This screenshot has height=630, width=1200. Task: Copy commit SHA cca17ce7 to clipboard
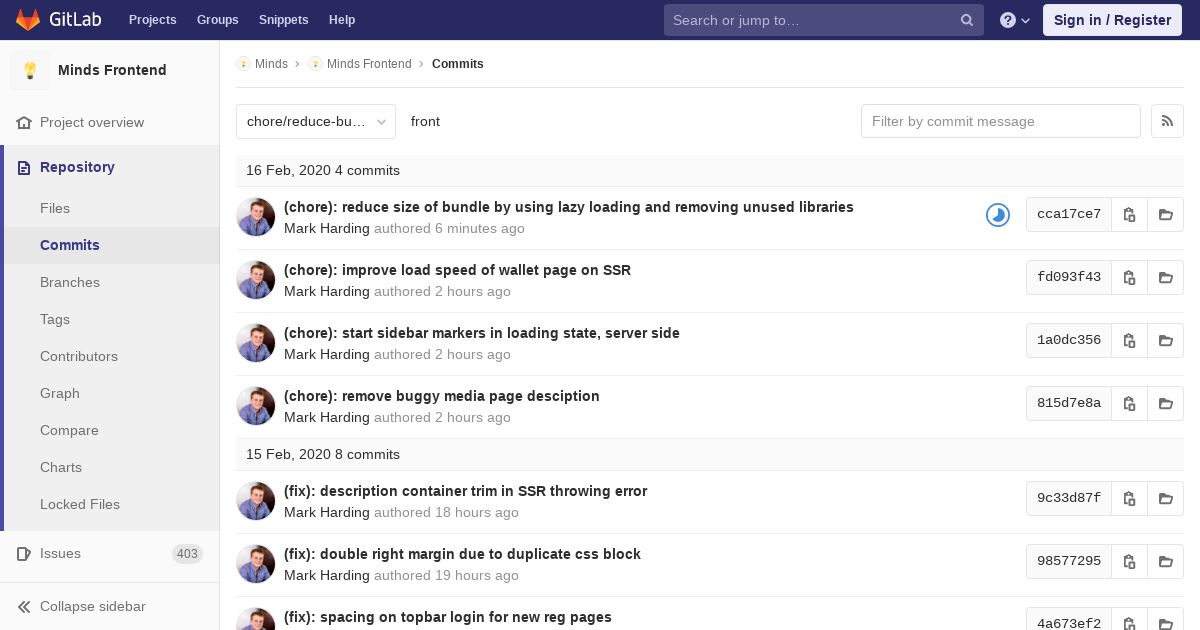[1129, 215]
